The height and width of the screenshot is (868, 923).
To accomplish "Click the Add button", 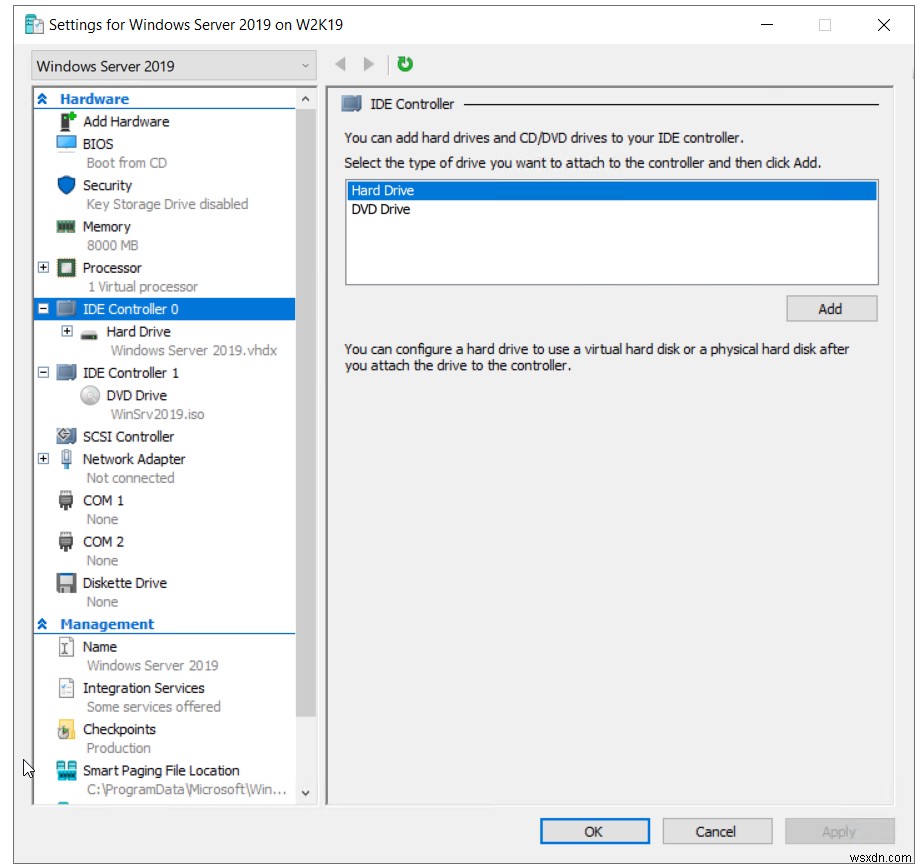I will coord(831,308).
